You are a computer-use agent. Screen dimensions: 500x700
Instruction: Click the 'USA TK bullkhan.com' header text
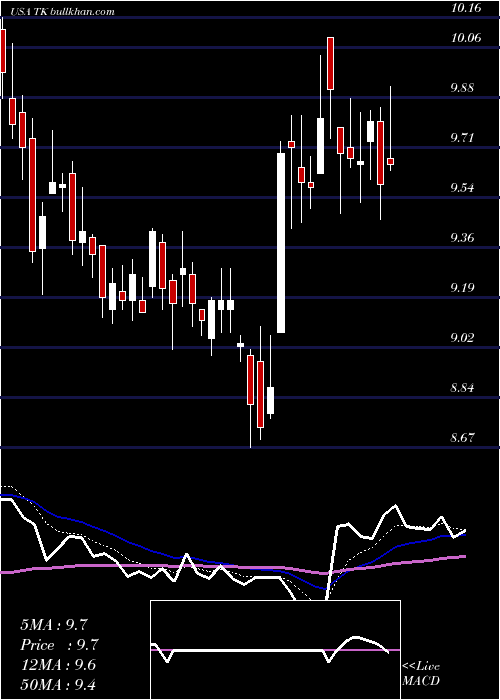pyautogui.click(x=62, y=12)
